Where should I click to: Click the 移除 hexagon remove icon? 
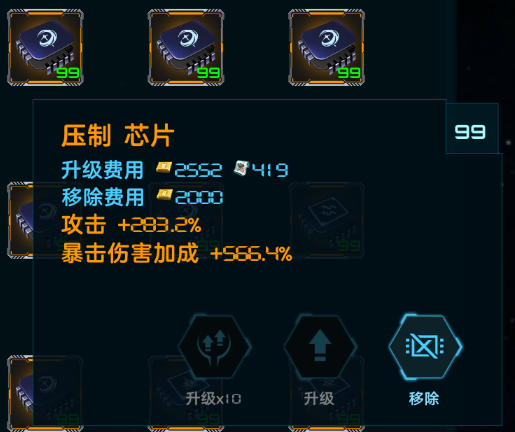[x=425, y=346]
